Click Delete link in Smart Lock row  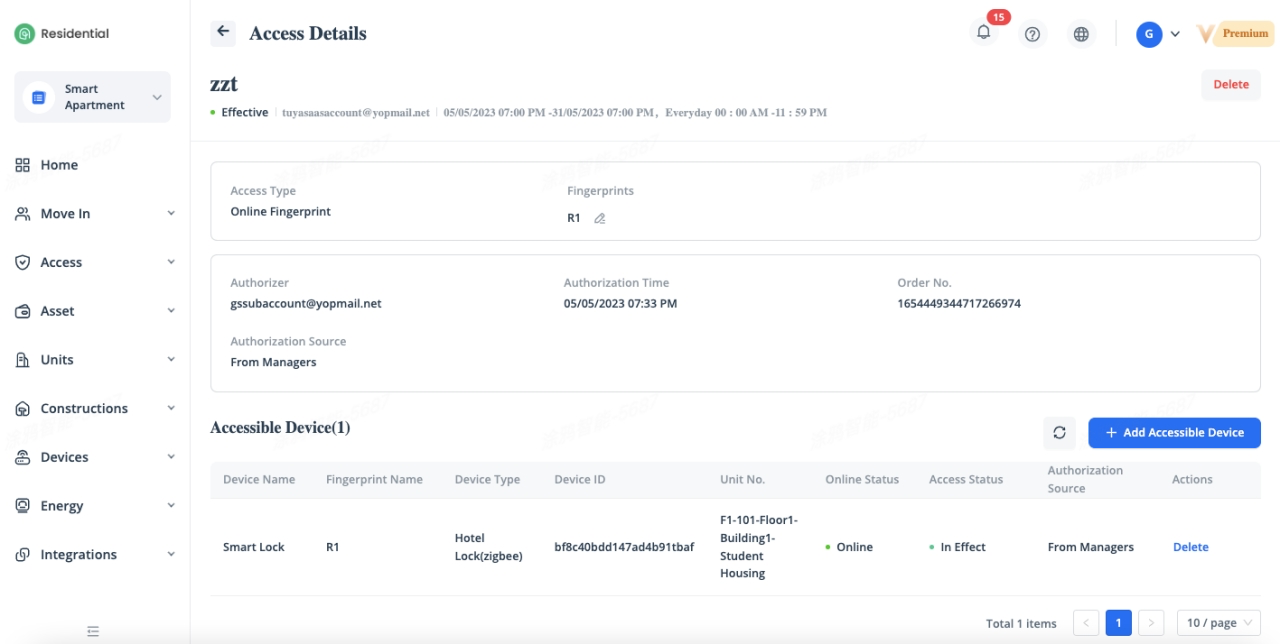click(x=1190, y=547)
